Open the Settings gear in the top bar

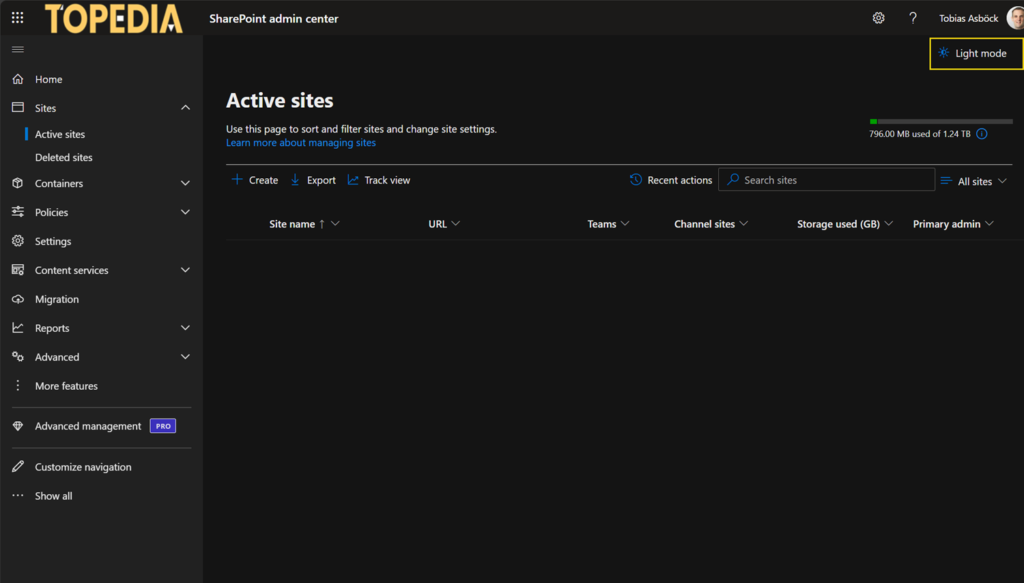(878, 18)
